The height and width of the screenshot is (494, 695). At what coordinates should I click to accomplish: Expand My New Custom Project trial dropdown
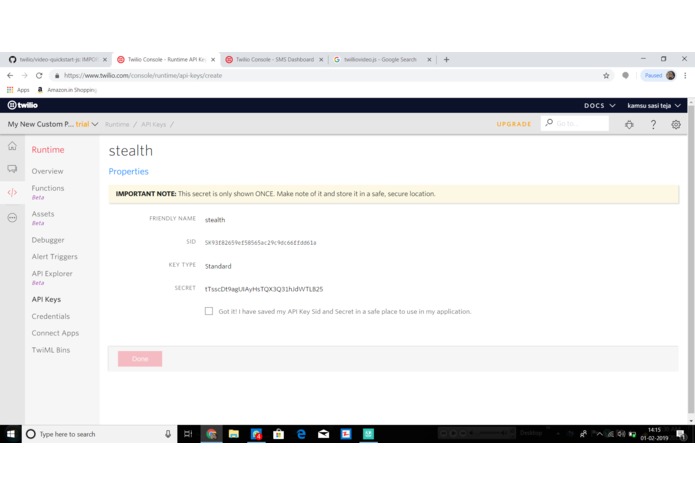[53, 124]
